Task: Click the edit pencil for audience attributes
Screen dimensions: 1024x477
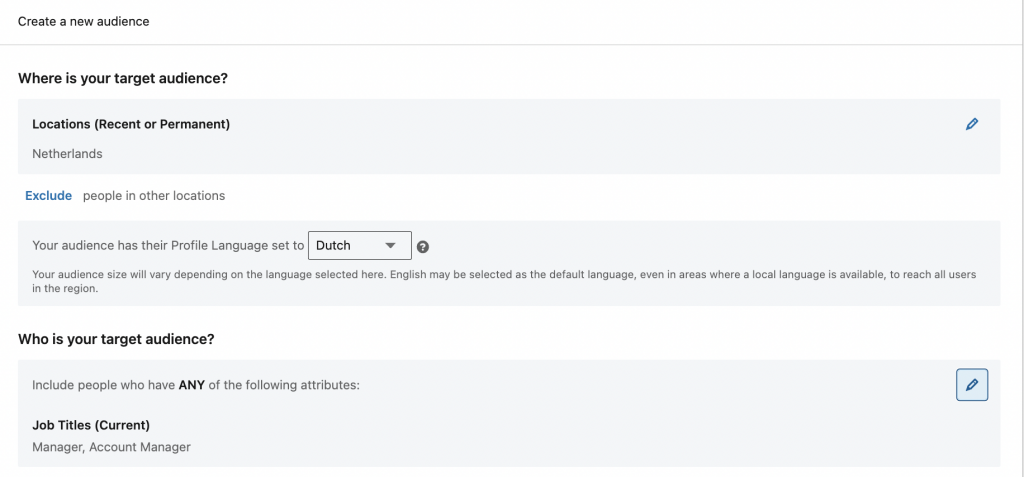Action: tap(971, 385)
